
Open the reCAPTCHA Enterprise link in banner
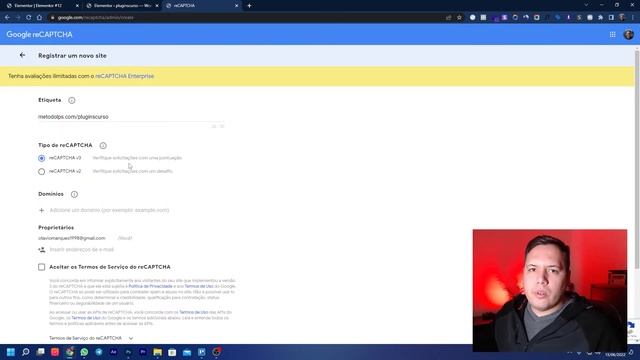click(x=124, y=76)
